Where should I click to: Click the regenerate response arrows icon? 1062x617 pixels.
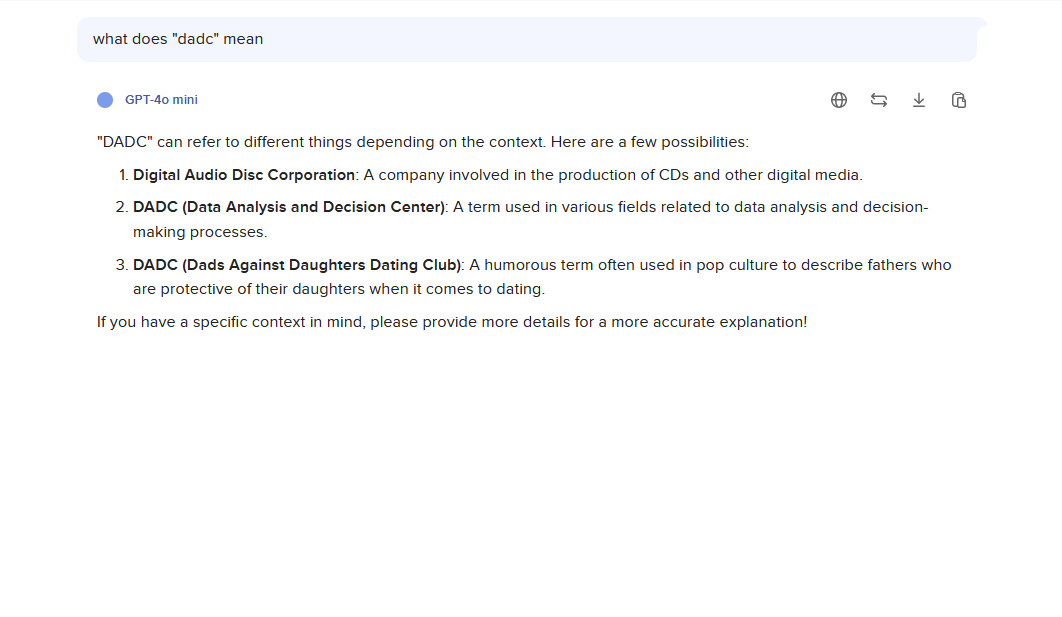coord(879,100)
